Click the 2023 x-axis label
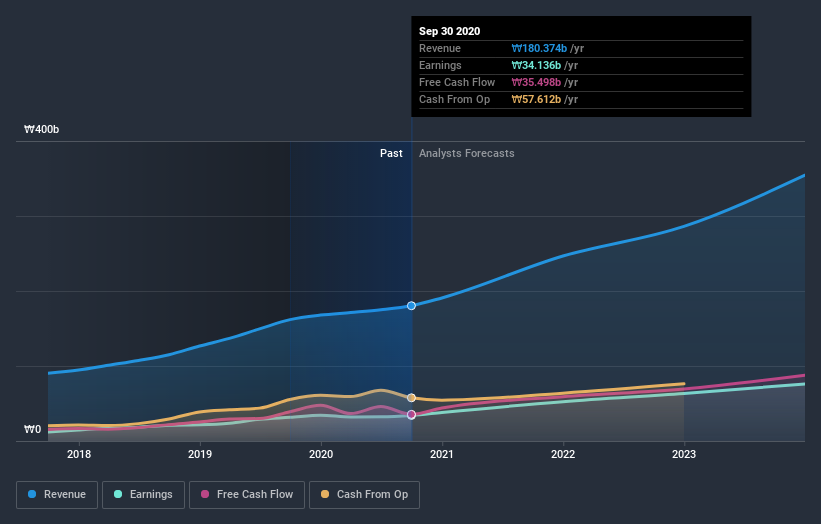 684,454
